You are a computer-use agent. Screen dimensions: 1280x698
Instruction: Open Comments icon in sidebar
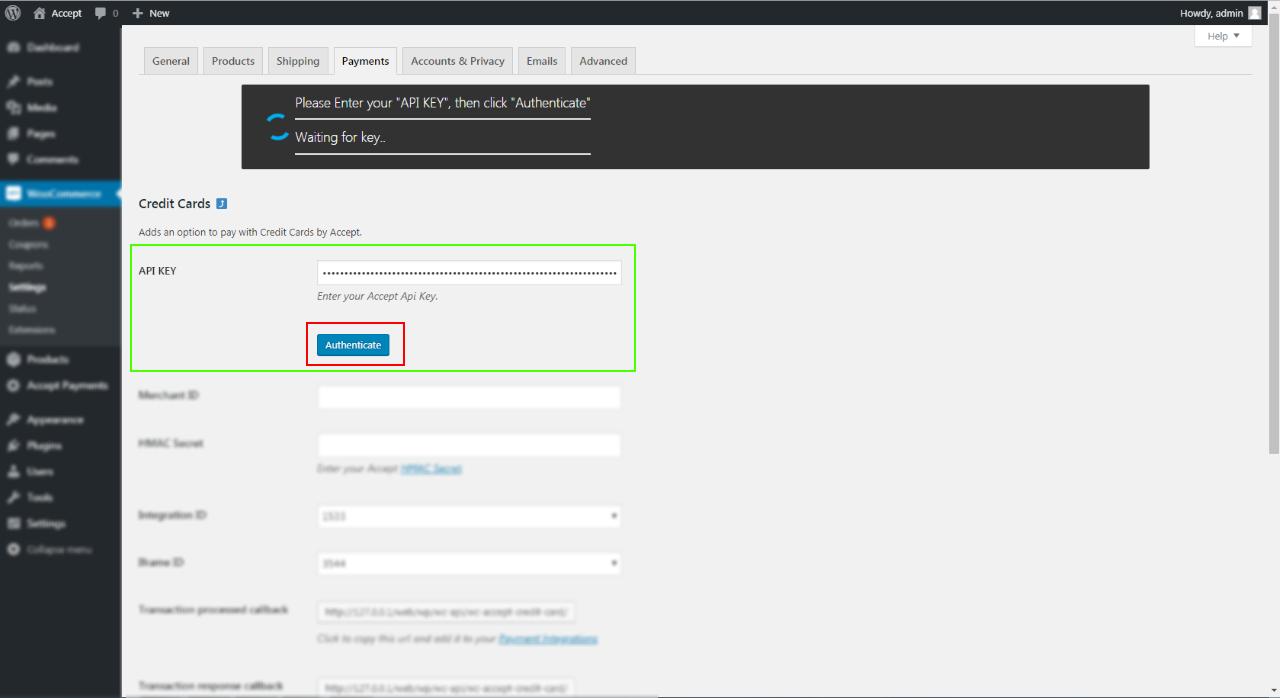click(x=13, y=159)
